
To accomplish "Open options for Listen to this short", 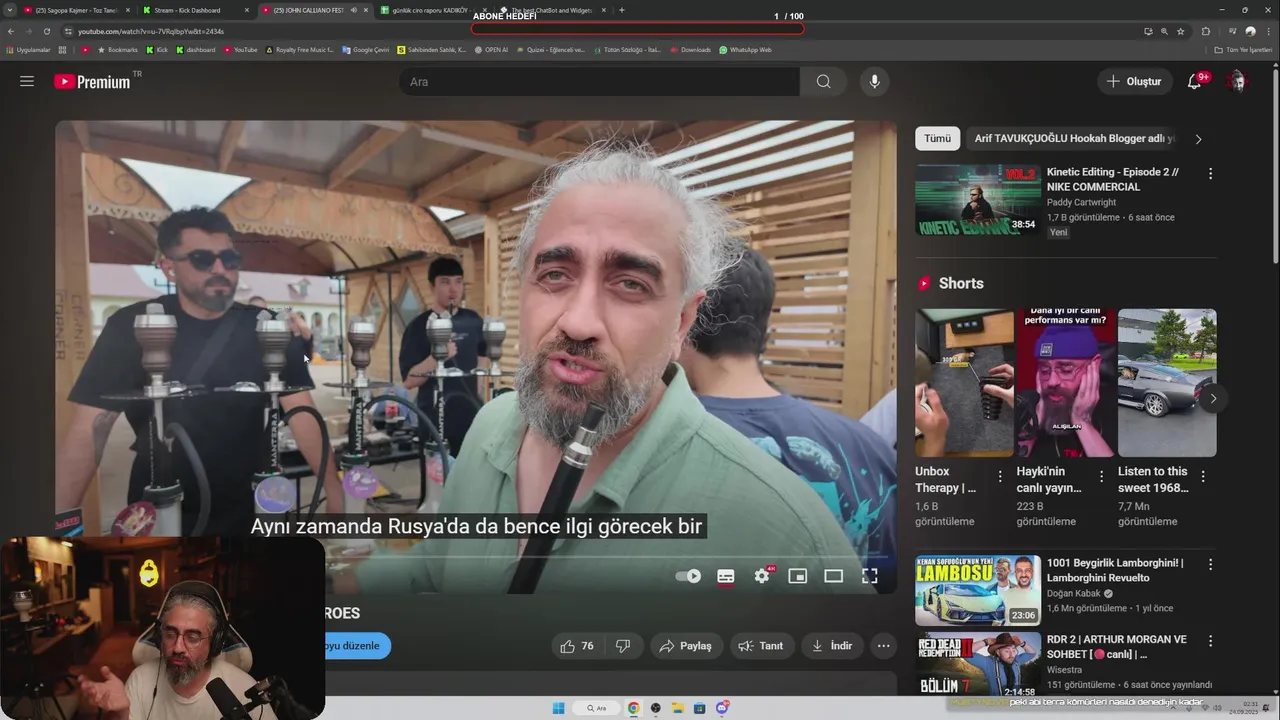I will [1203, 477].
